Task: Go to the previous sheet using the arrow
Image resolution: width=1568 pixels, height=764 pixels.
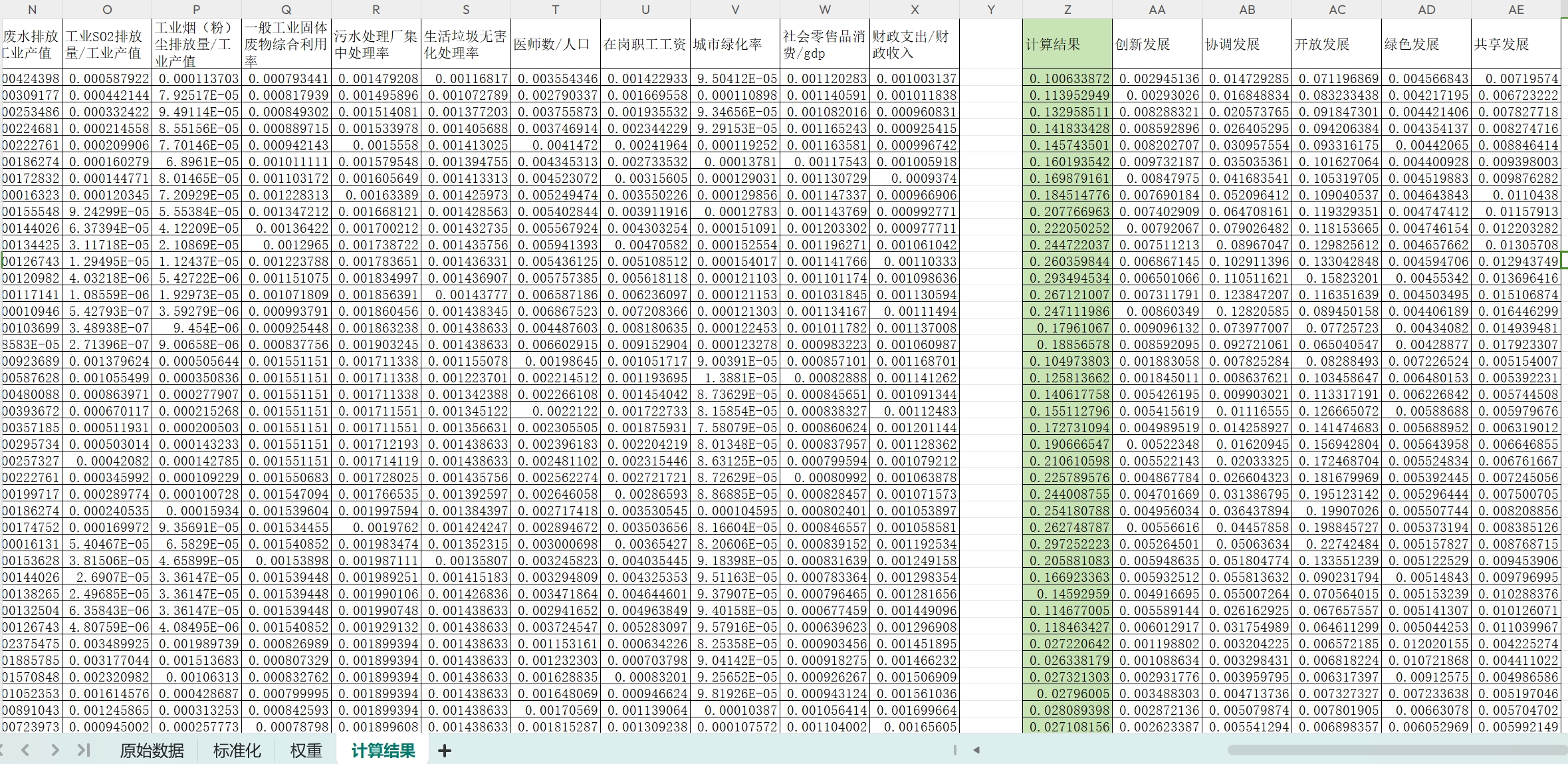Action: pyautogui.click(x=25, y=750)
